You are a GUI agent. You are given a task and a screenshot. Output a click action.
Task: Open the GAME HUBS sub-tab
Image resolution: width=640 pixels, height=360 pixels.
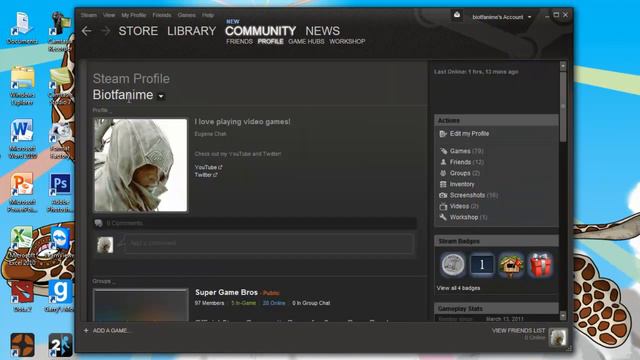(x=306, y=42)
